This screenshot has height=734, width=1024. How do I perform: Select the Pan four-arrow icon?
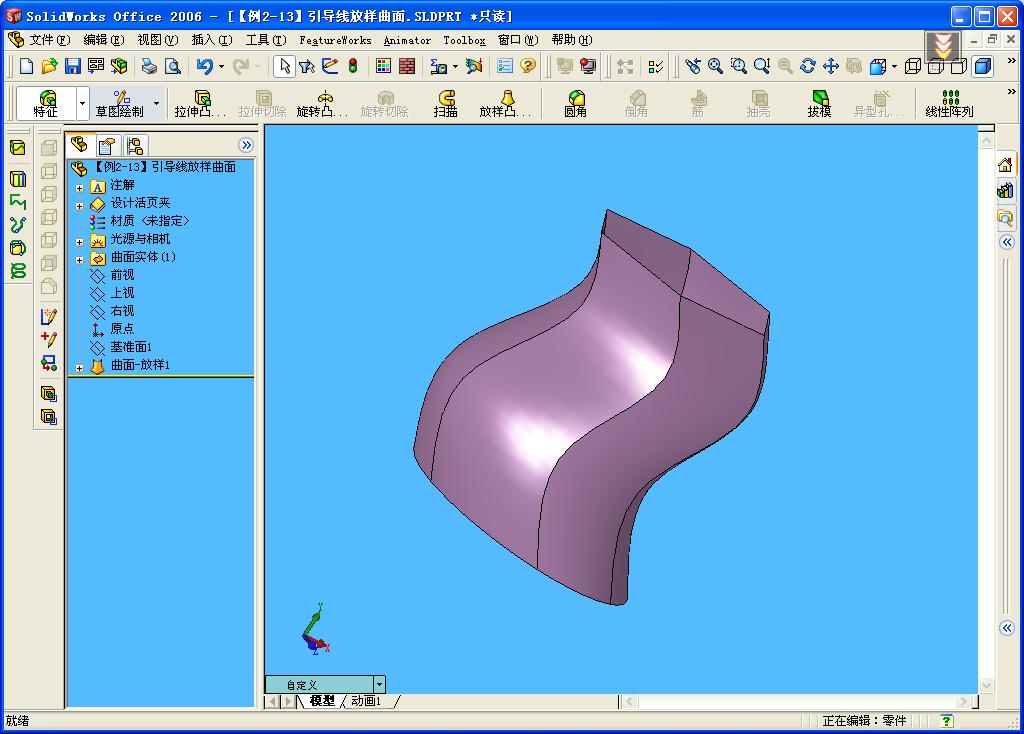click(831, 66)
